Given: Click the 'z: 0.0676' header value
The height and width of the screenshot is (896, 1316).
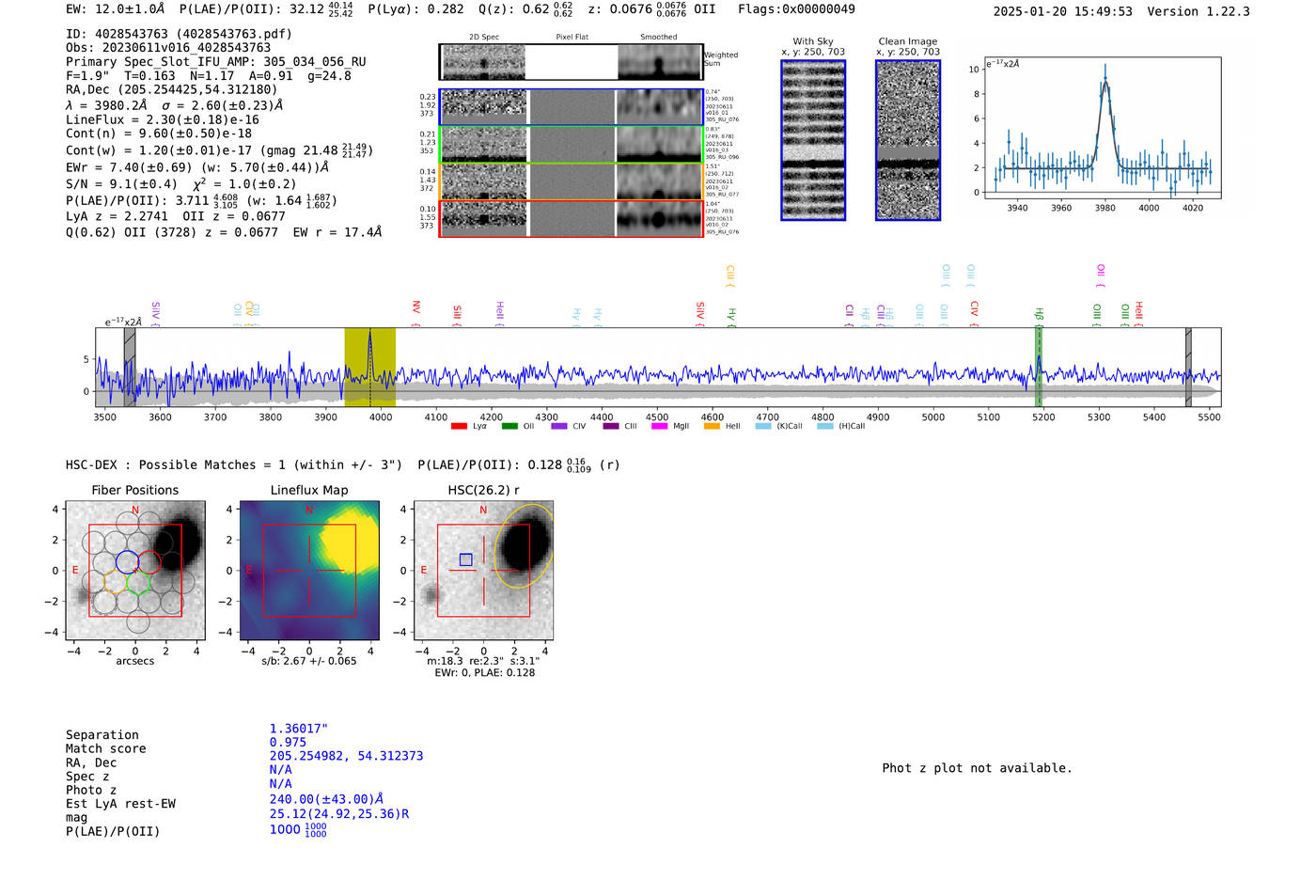Looking at the screenshot, I should coord(619,9).
